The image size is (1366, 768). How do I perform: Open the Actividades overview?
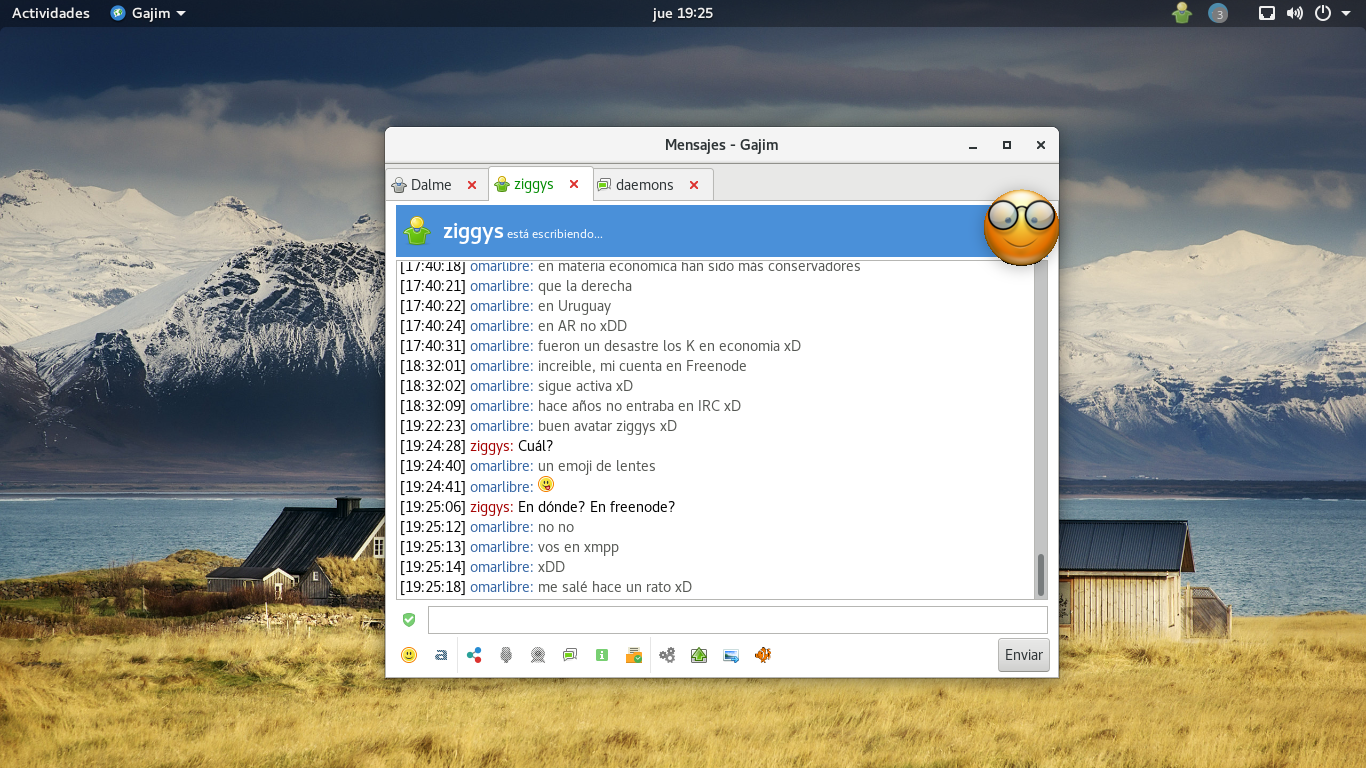pyautogui.click(x=51, y=13)
